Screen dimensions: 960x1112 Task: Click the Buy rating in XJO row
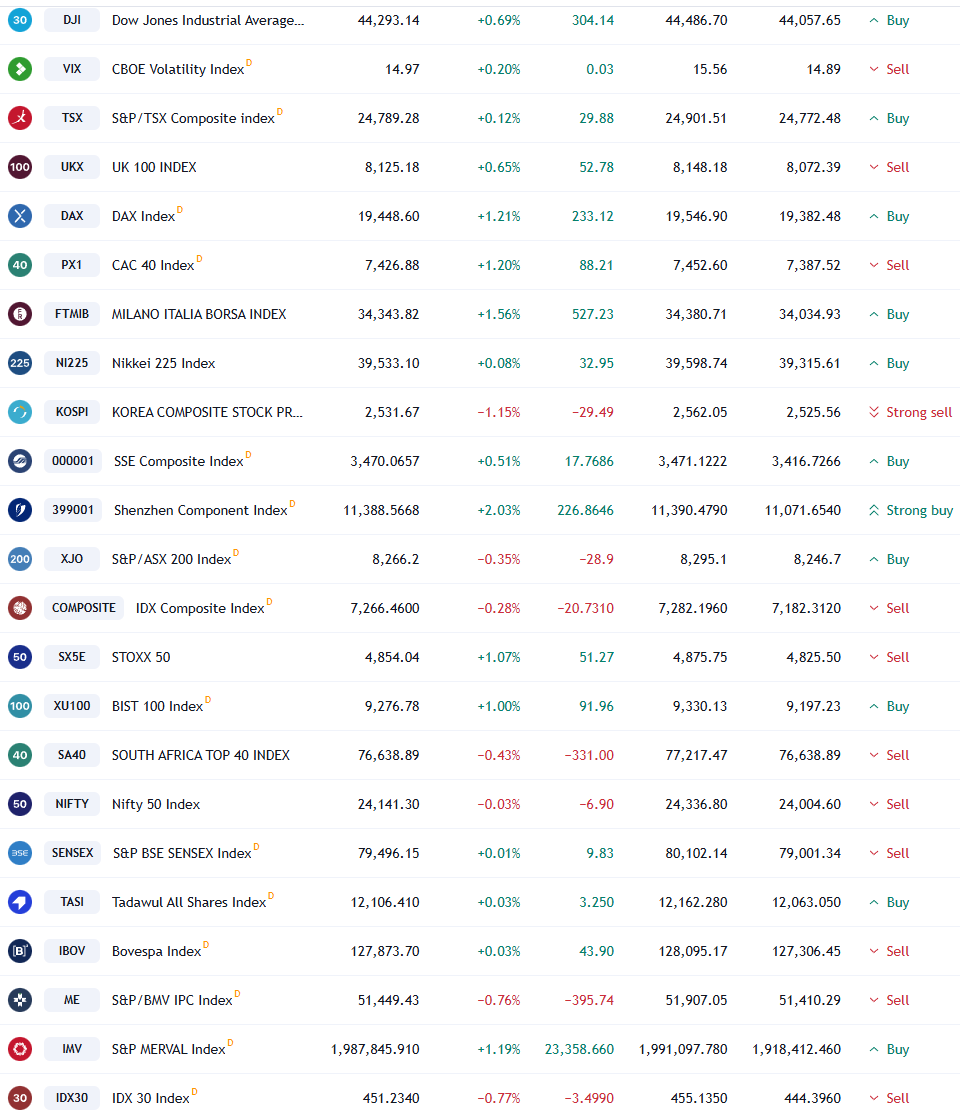click(889, 559)
